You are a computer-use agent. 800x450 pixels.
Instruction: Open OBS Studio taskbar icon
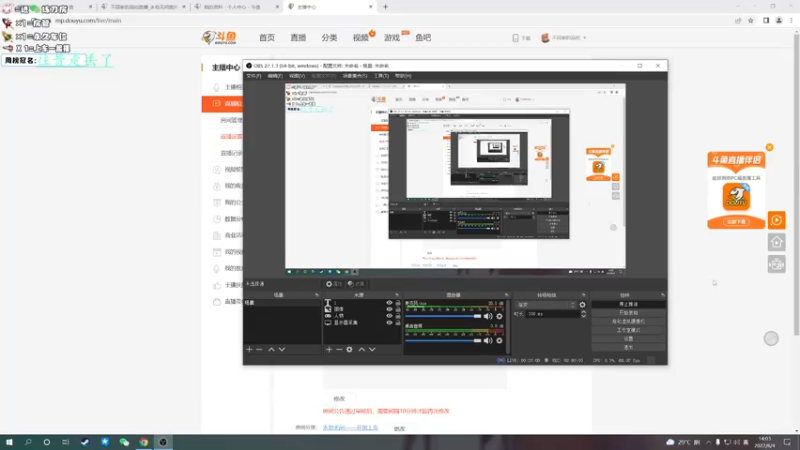[x=163, y=442]
